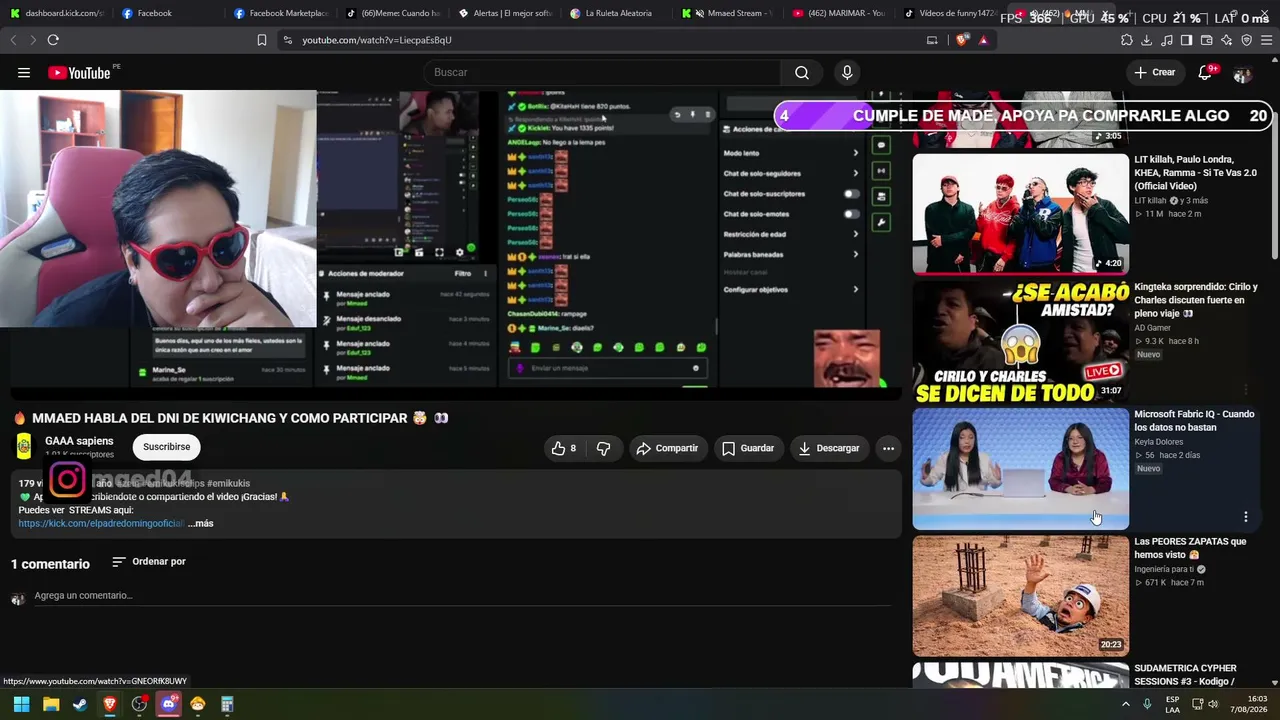Open the Microsoft Fabric IQ video thumbnail
This screenshot has height=720, width=1280.
click(1020, 469)
